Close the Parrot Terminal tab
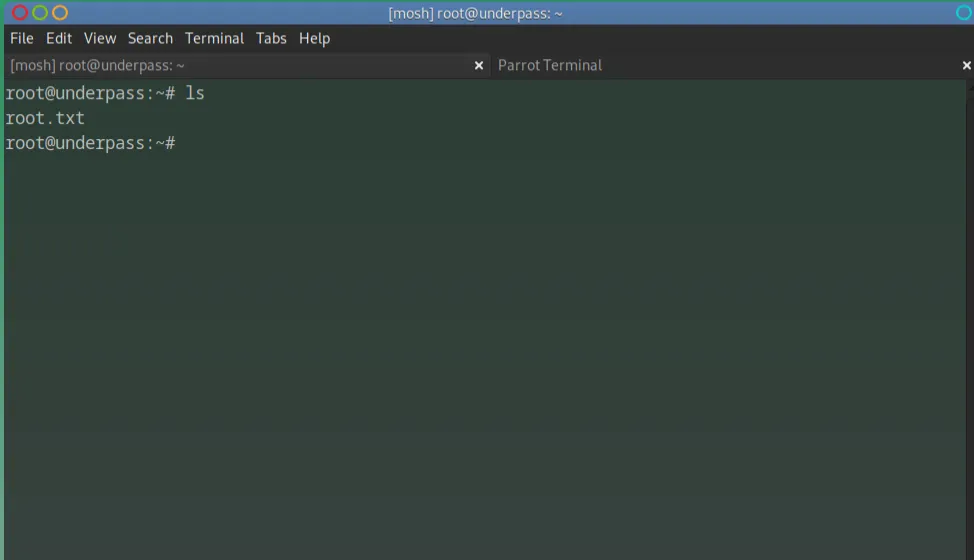Viewport: 974px width, 560px height. tap(966, 65)
